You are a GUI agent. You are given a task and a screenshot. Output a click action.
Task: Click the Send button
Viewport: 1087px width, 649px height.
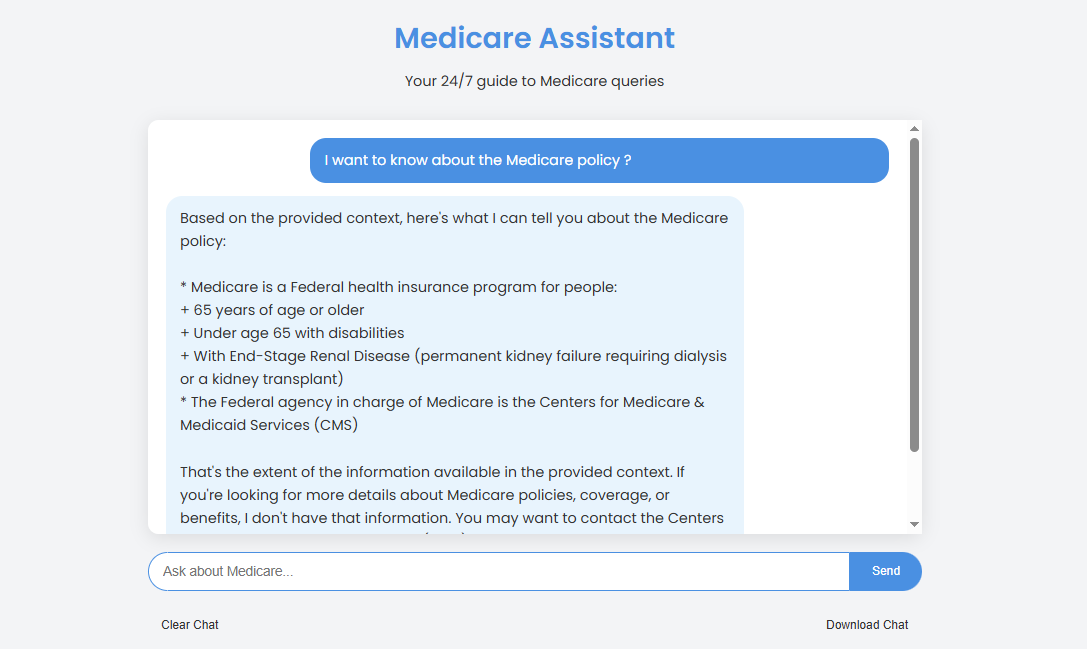[885, 571]
